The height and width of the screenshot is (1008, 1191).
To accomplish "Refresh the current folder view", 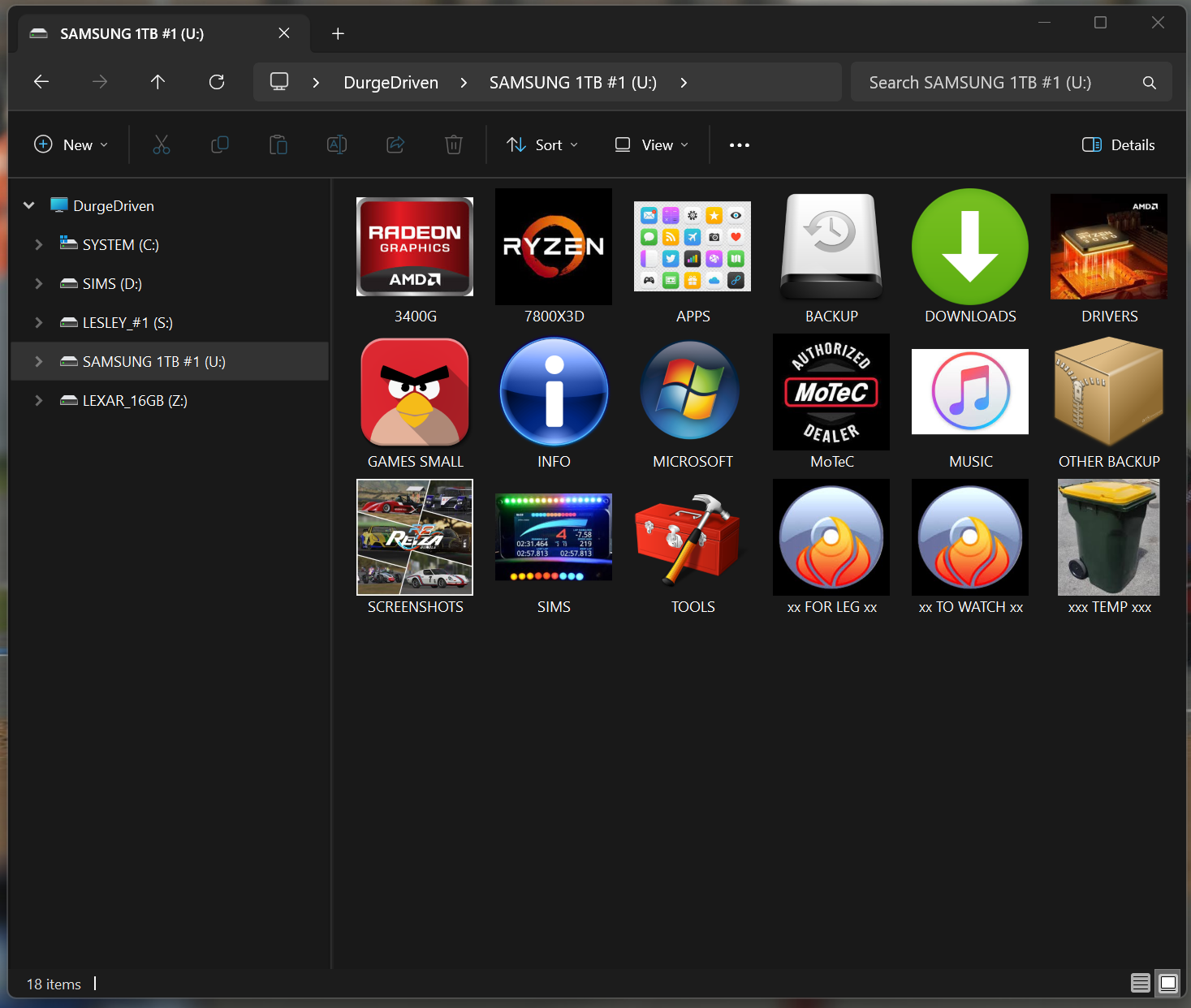I will pos(217,82).
